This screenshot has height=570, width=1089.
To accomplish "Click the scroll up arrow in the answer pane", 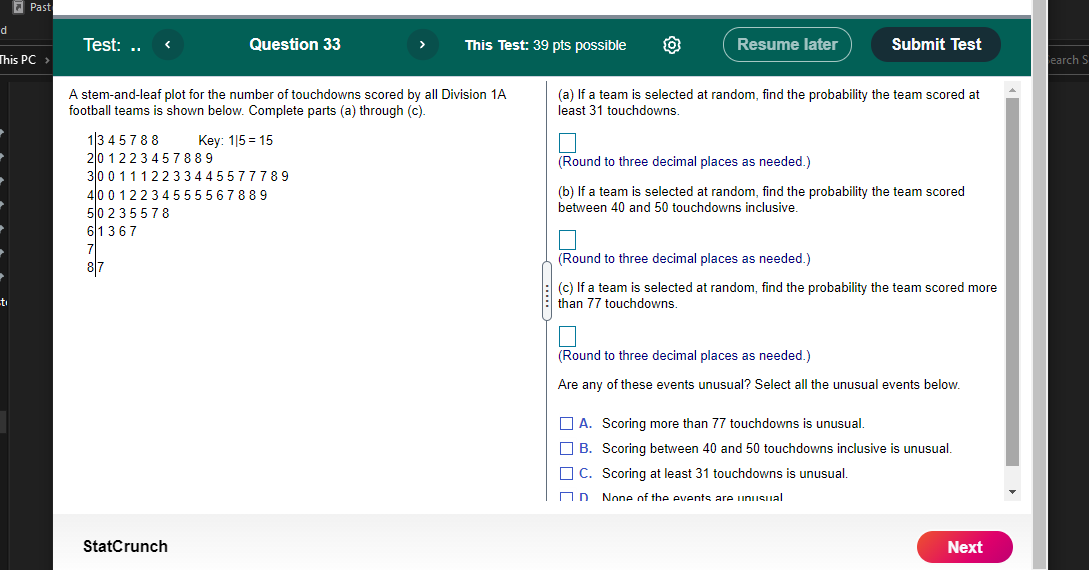I will (1013, 90).
